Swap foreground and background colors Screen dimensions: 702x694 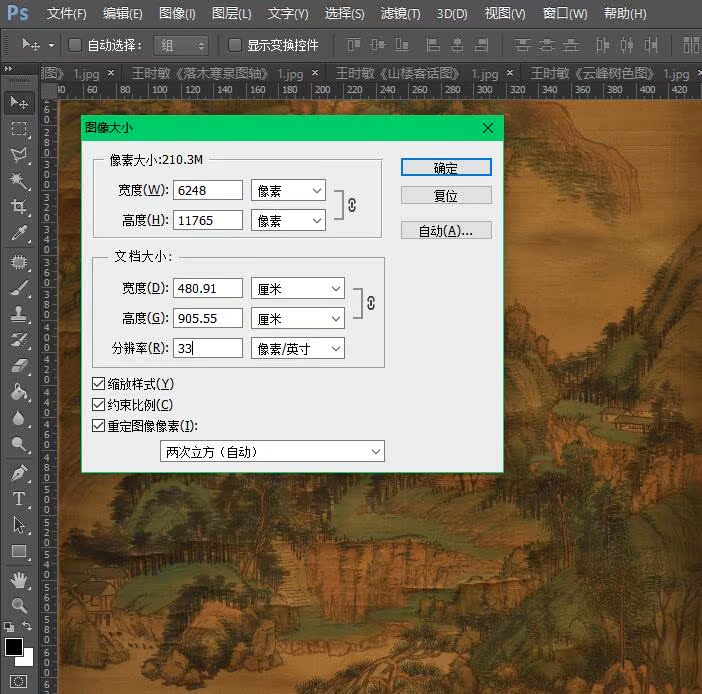[x=27, y=625]
